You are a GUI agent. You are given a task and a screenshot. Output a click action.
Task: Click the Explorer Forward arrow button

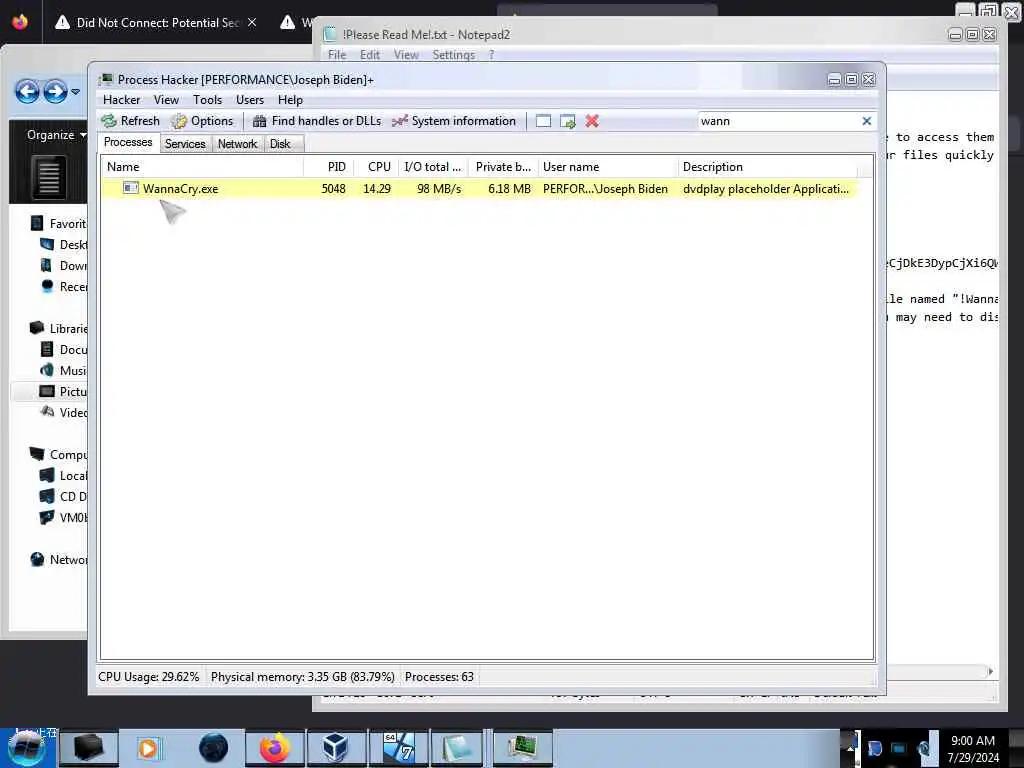[56, 91]
